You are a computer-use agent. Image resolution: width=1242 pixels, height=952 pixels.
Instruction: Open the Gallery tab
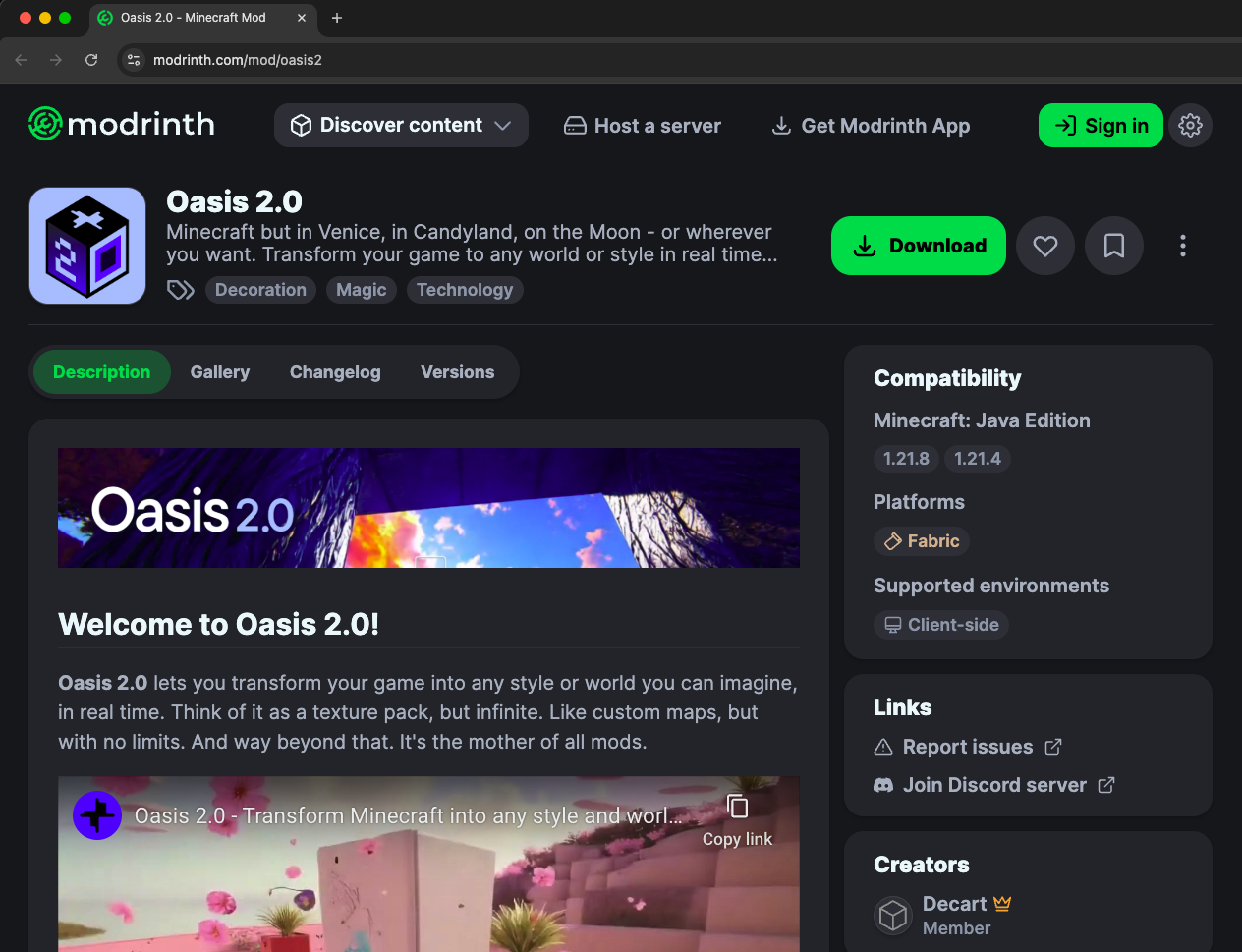pyautogui.click(x=220, y=372)
